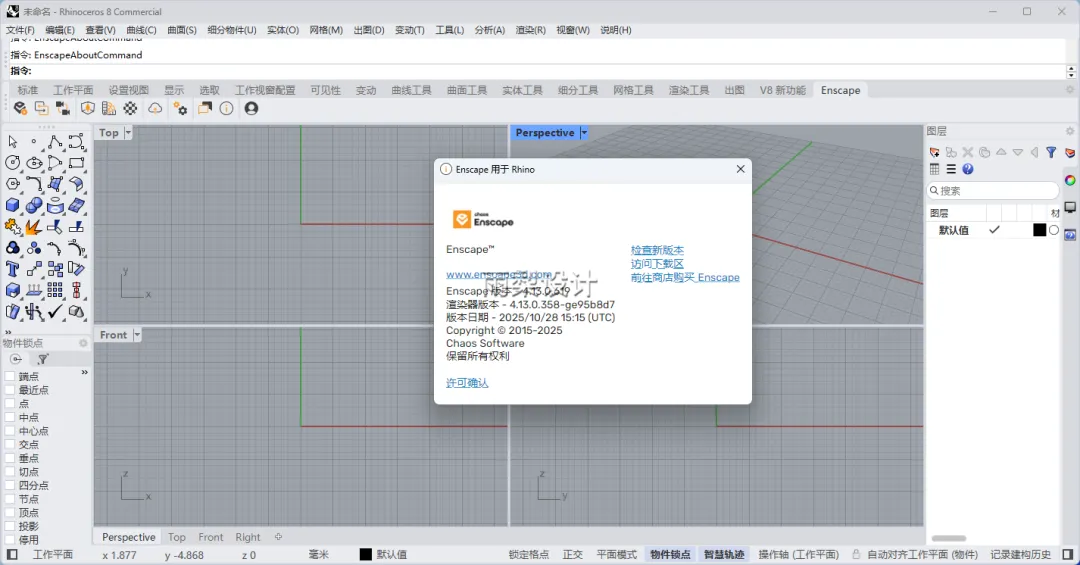Expand the sidebar toolbar overflow chevron
The height and width of the screenshot is (565, 1080).
(x=8, y=332)
